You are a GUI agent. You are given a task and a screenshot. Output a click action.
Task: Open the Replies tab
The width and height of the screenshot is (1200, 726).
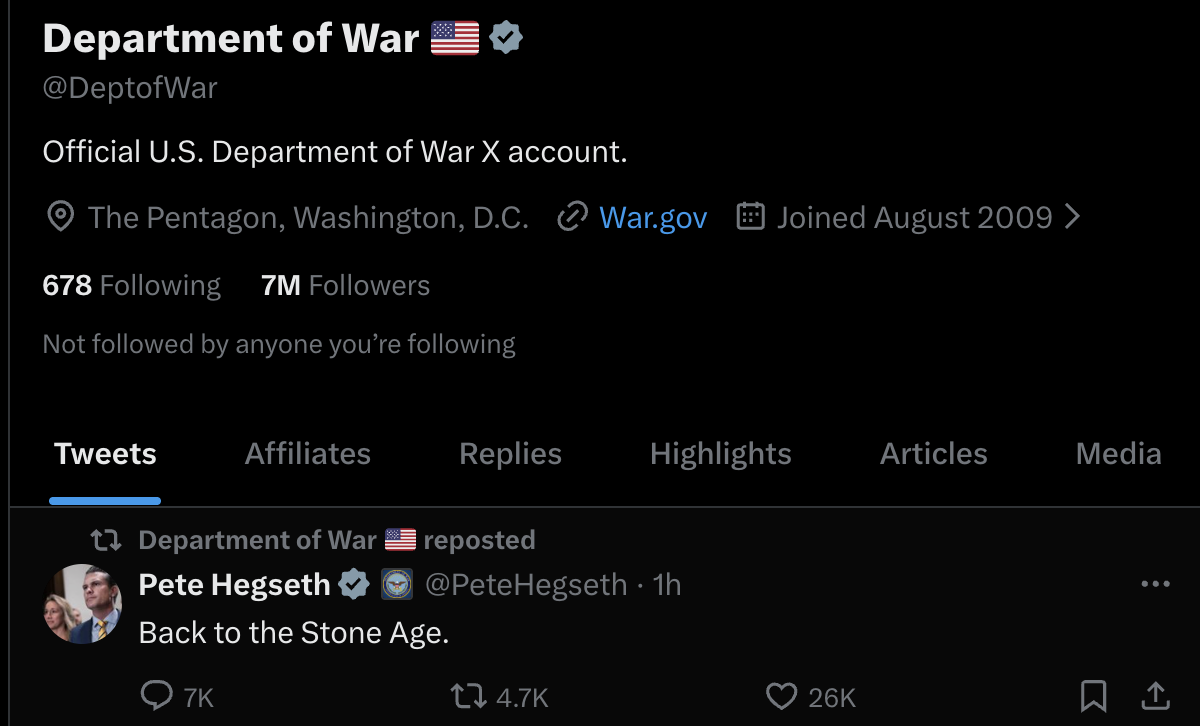[510, 454]
